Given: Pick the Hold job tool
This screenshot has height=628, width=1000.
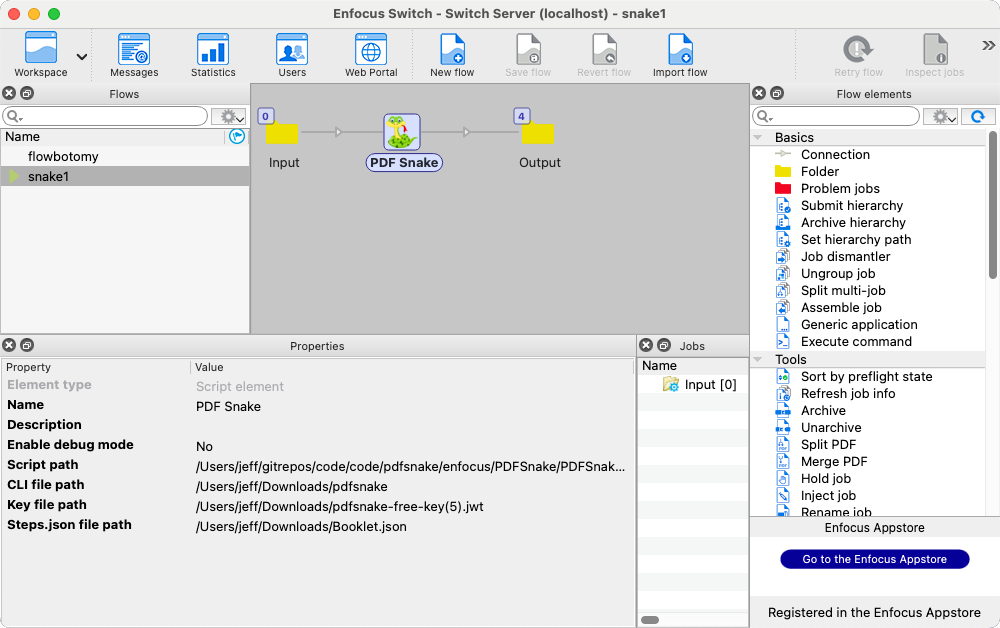Looking at the screenshot, I should [825, 478].
